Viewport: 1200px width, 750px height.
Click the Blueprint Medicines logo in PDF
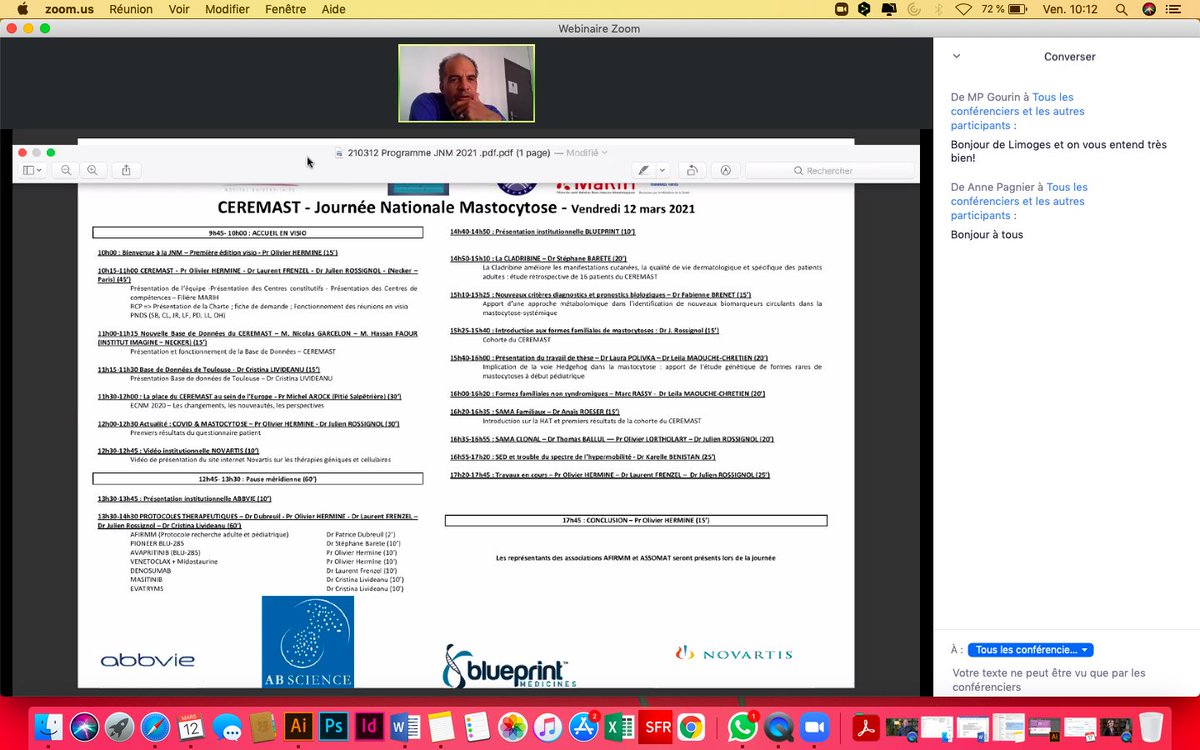(509, 666)
